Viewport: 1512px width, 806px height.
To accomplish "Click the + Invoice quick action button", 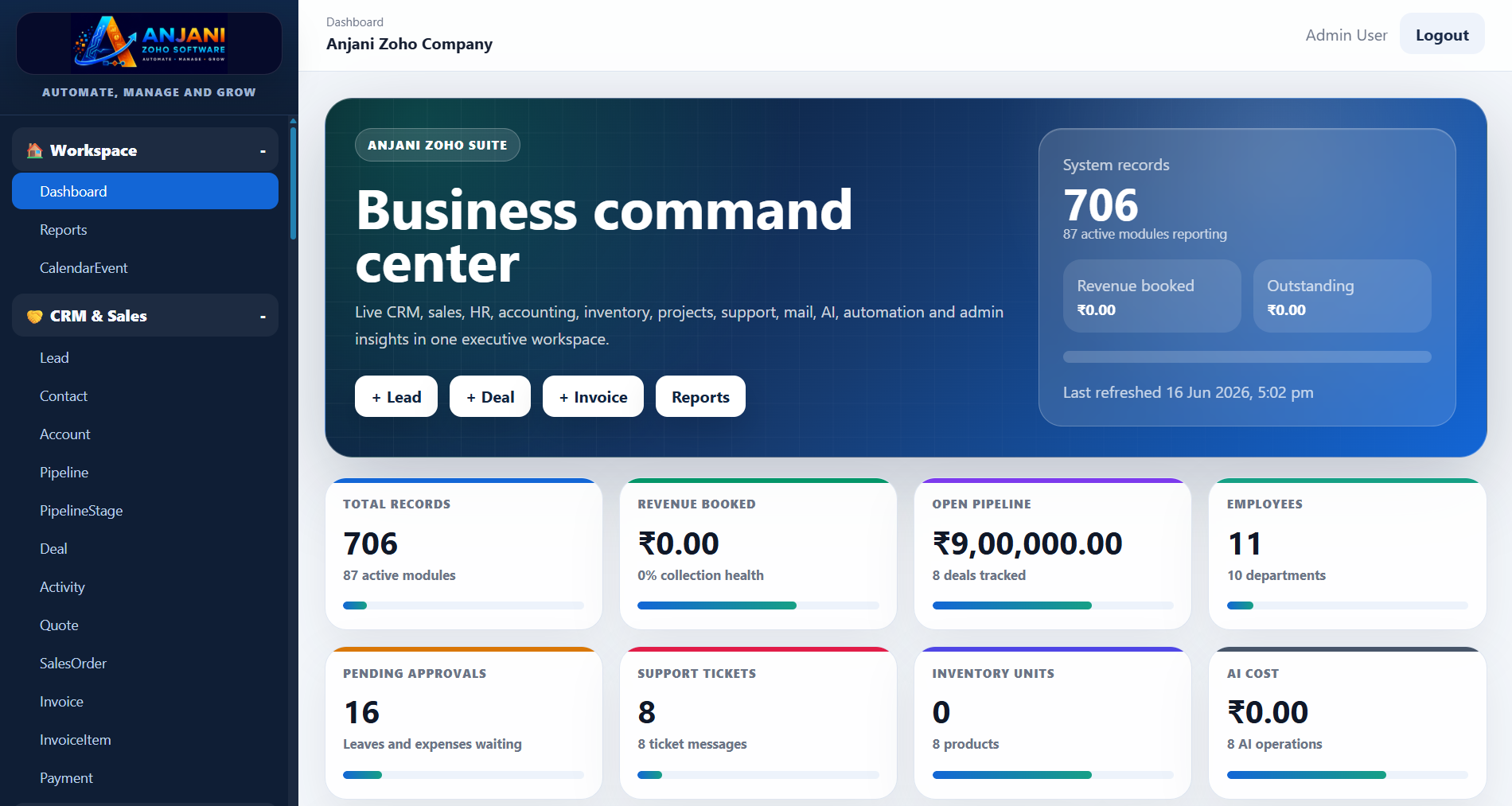I will 593,396.
